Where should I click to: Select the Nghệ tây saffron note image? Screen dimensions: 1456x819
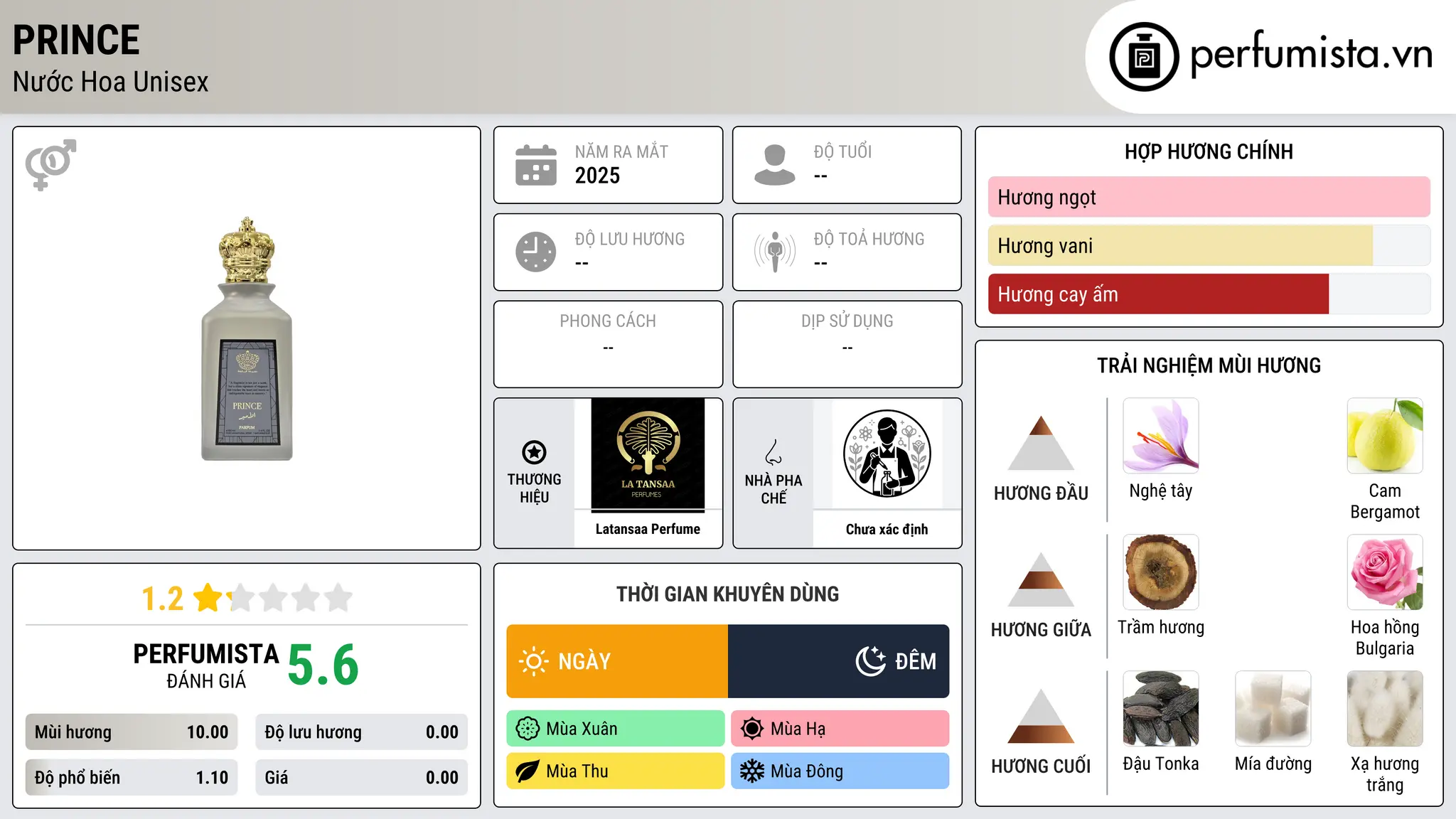pos(1161,436)
